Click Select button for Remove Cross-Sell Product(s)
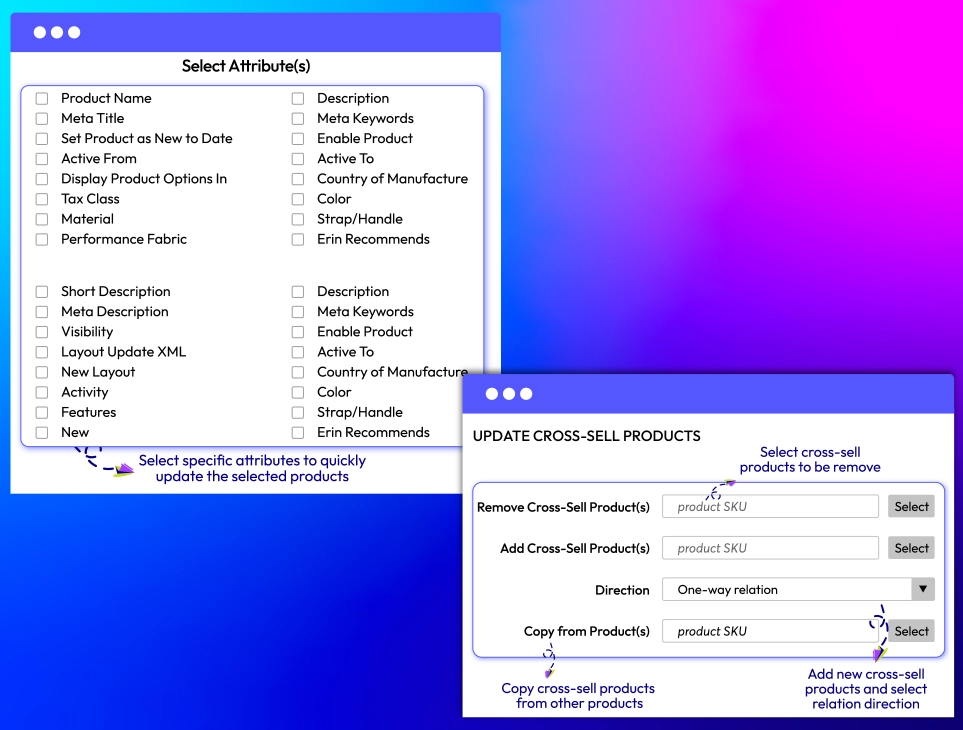Screen dimensions: 963x730 [x=911, y=507]
